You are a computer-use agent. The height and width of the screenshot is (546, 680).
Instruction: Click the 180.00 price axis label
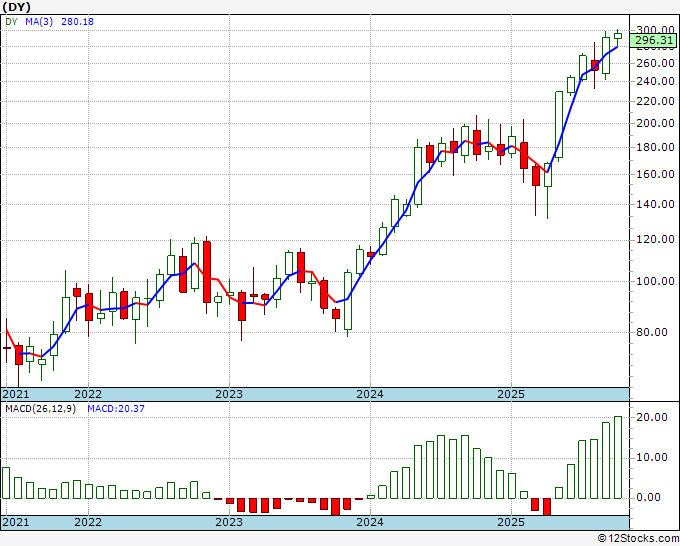[655, 147]
